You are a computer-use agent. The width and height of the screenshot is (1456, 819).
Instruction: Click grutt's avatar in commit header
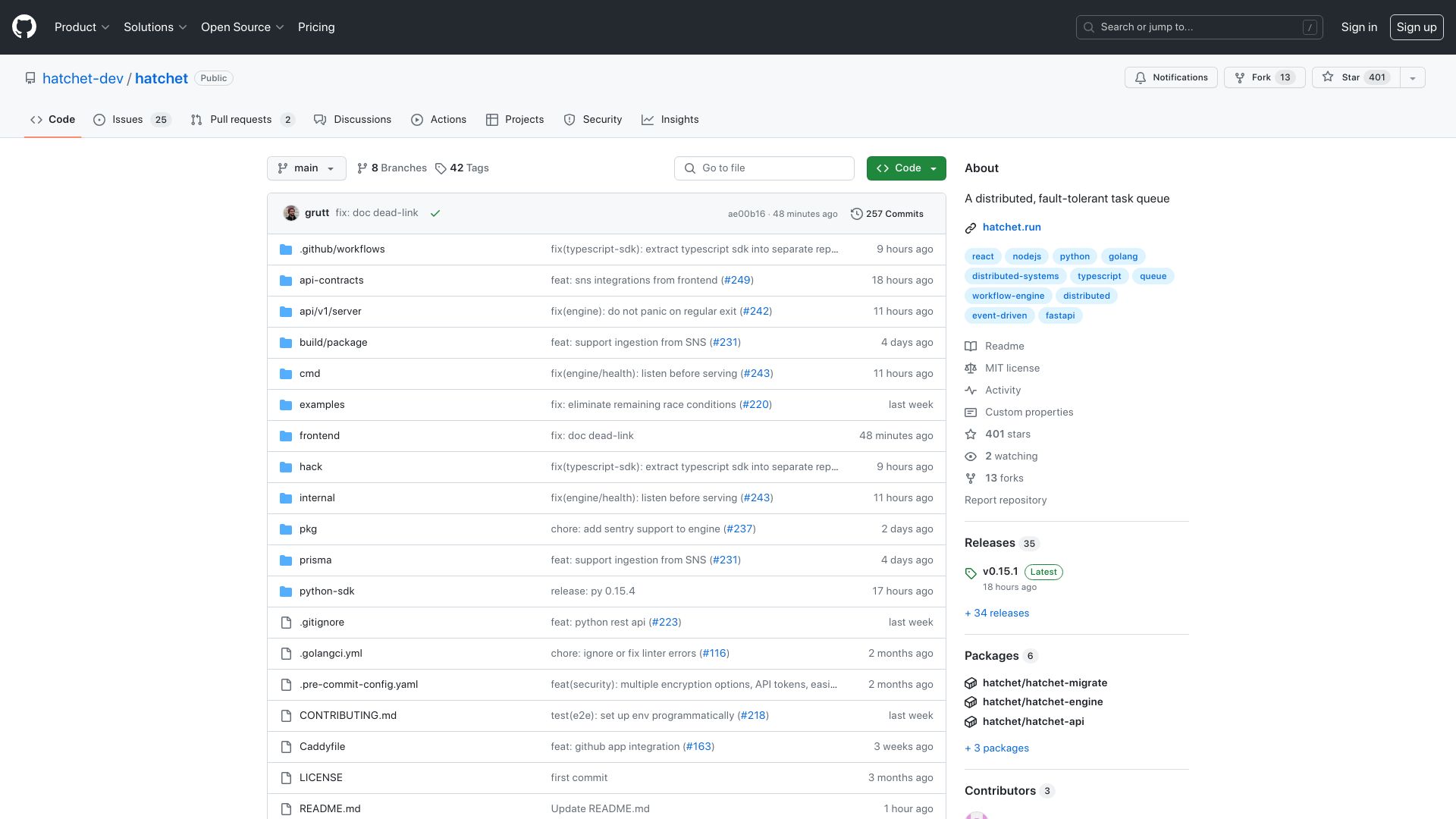(291, 213)
